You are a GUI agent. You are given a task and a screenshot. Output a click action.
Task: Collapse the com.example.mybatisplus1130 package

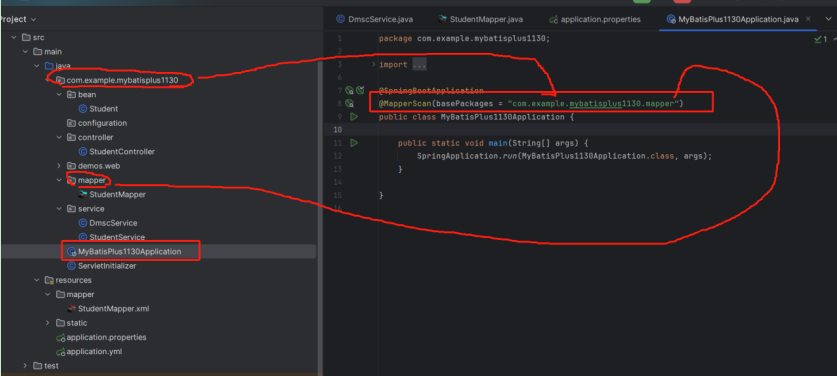(x=49, y=80)
